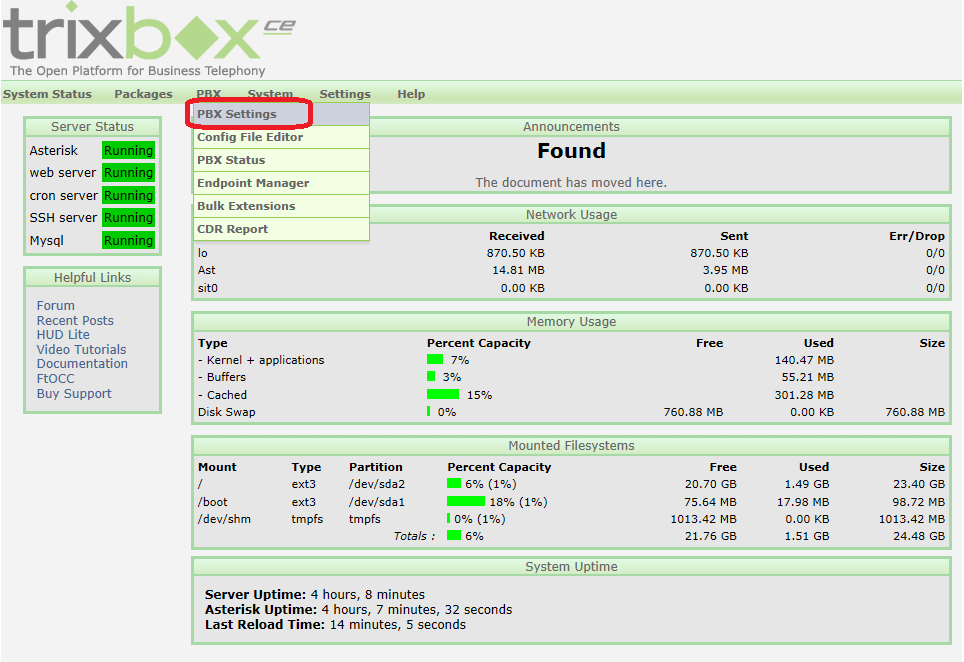Open the Forum helpful link
964x662 pixels.
[56, 306]
